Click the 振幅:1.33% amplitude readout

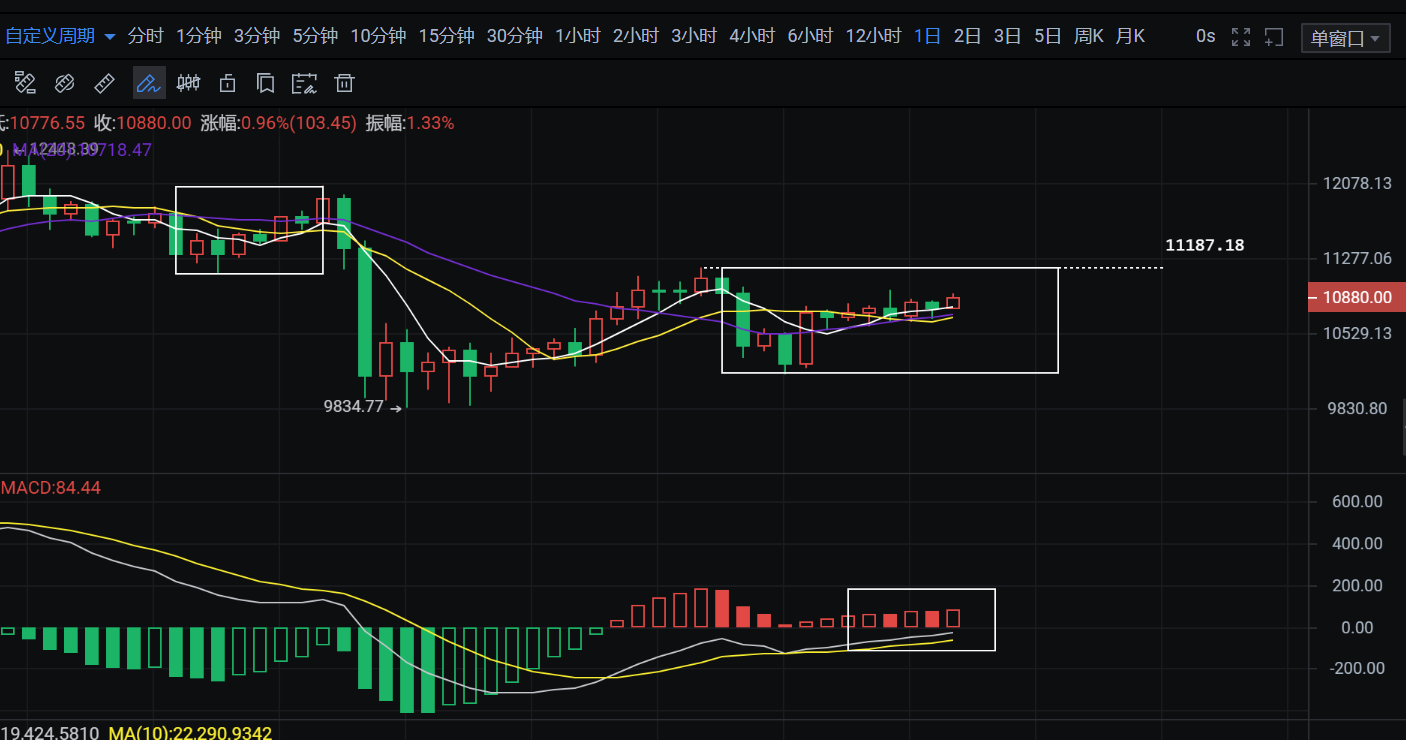point(410,123)
